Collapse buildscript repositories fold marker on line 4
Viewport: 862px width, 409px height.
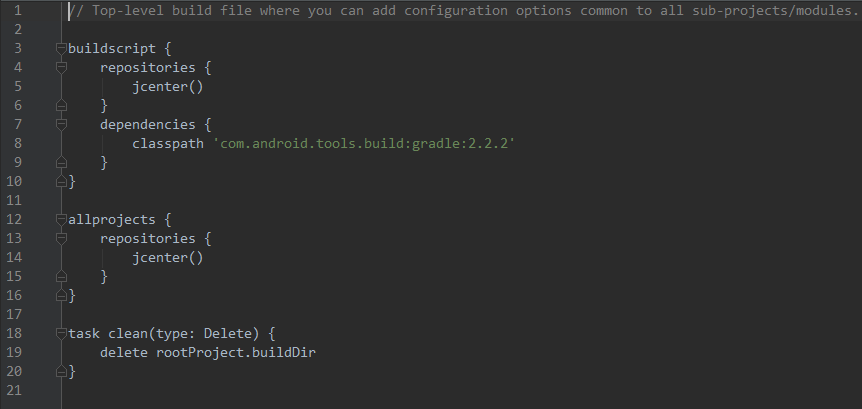62,68
